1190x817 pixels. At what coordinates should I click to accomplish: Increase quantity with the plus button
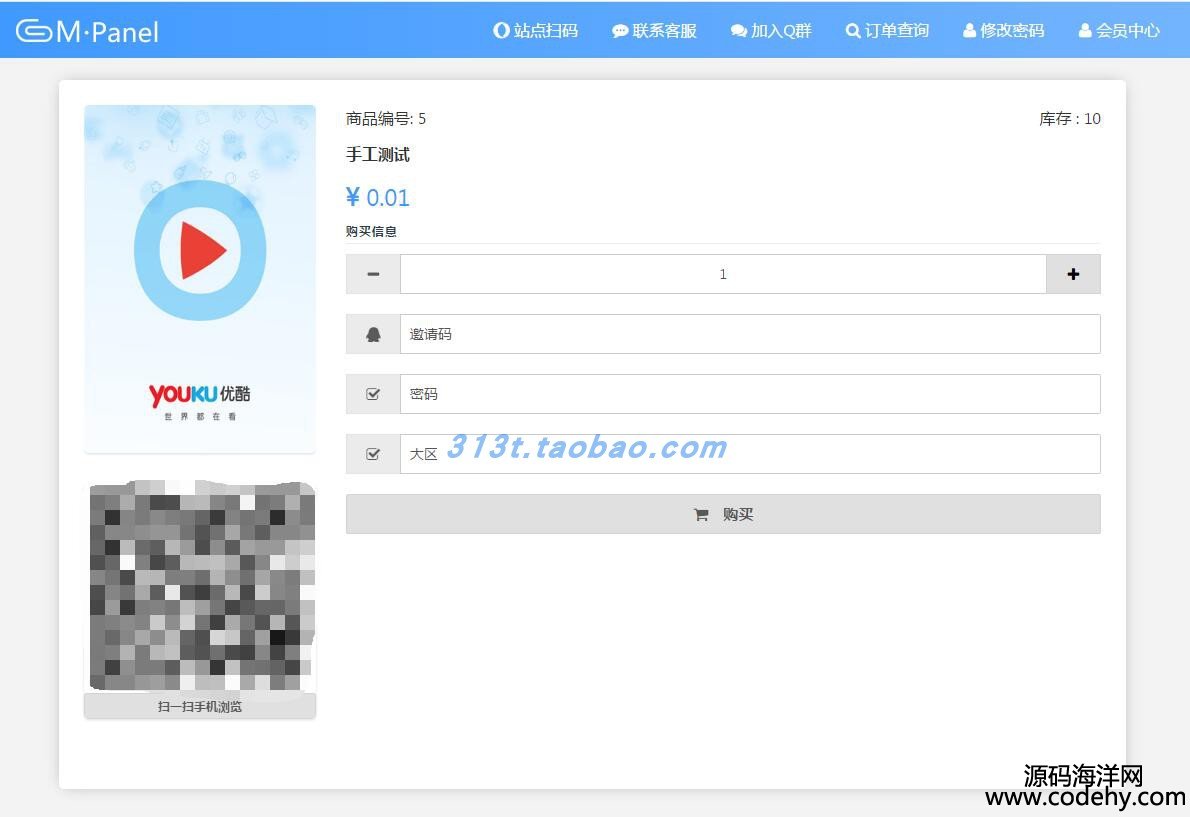point(1073,274)
